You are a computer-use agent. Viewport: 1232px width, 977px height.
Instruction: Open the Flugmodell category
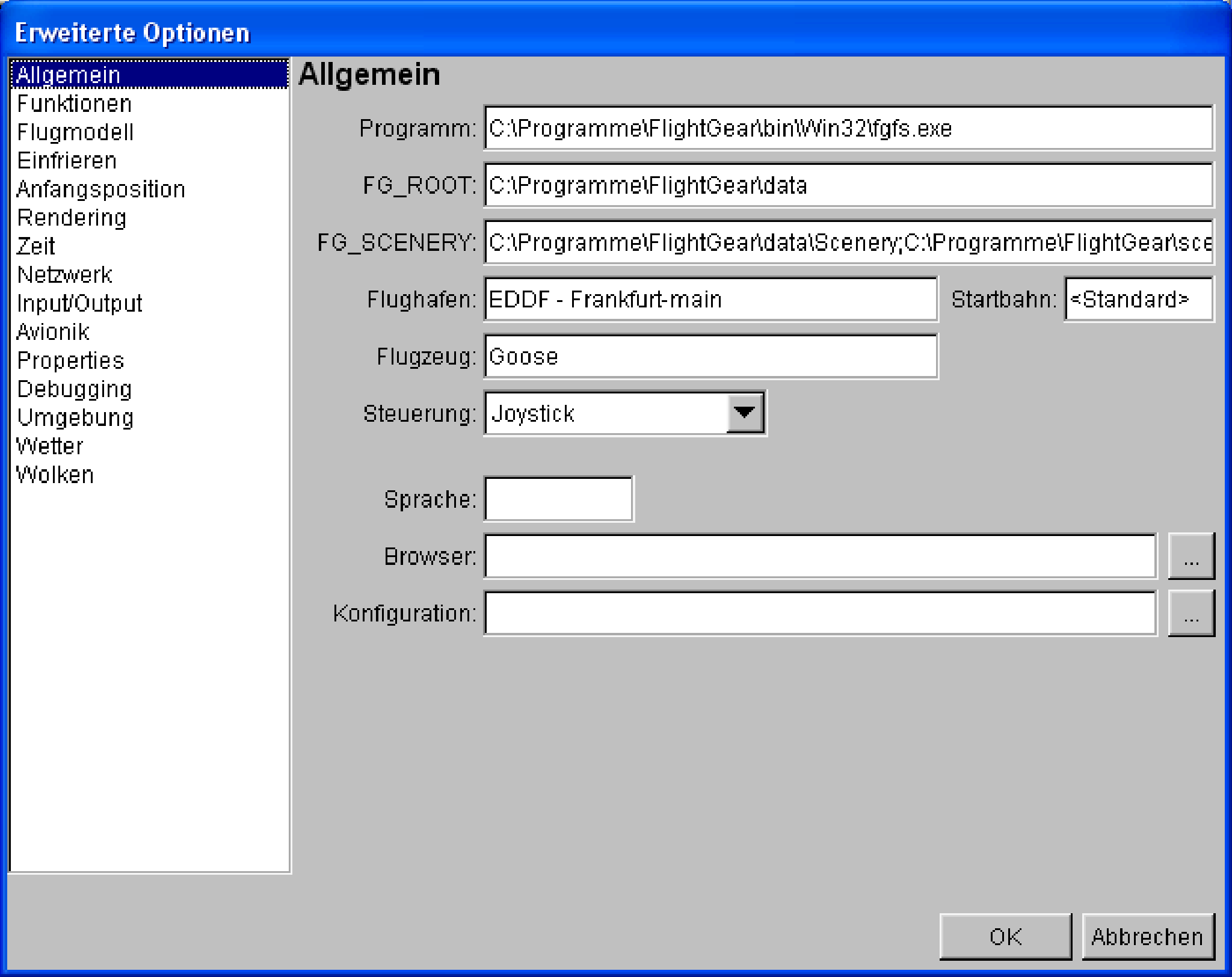(75, 132)
